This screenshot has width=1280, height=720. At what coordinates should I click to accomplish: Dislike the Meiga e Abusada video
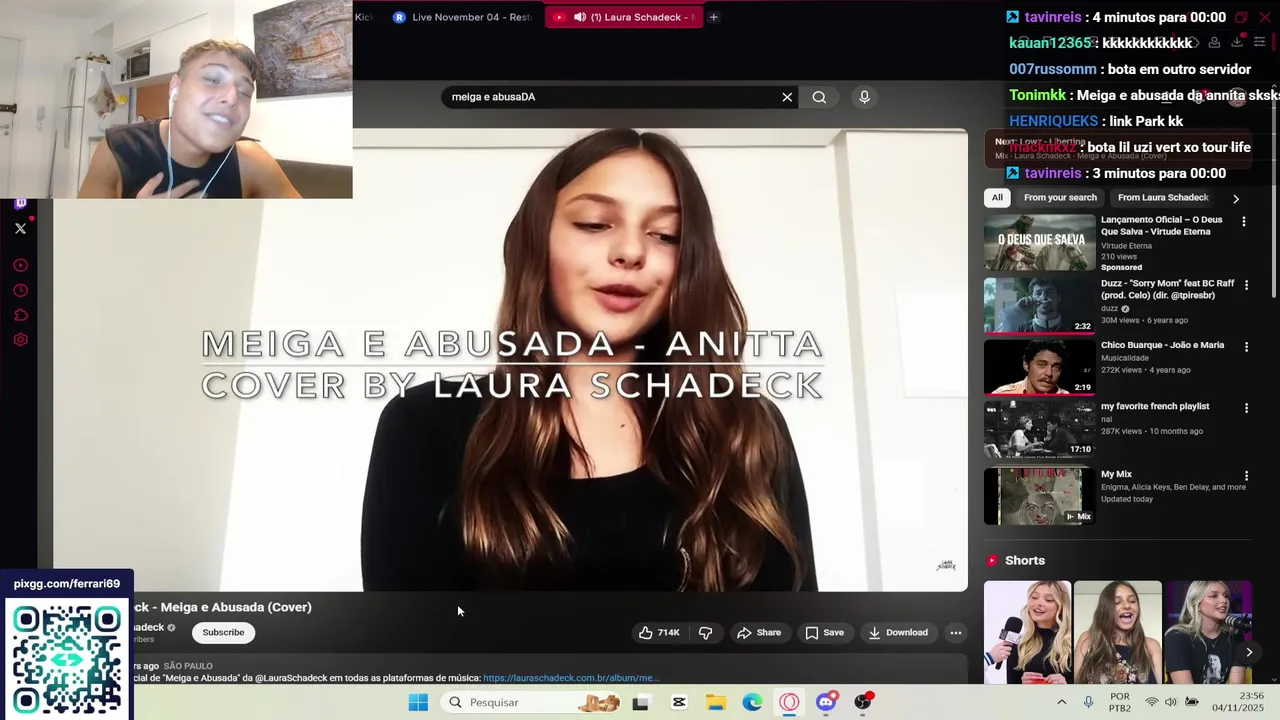coord(706,632)
